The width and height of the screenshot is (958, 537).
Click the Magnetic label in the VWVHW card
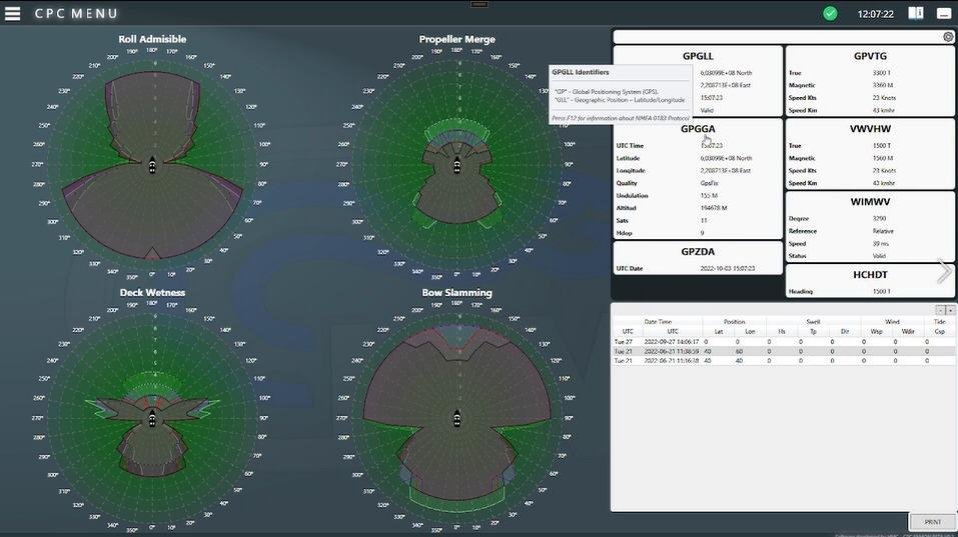802,158
